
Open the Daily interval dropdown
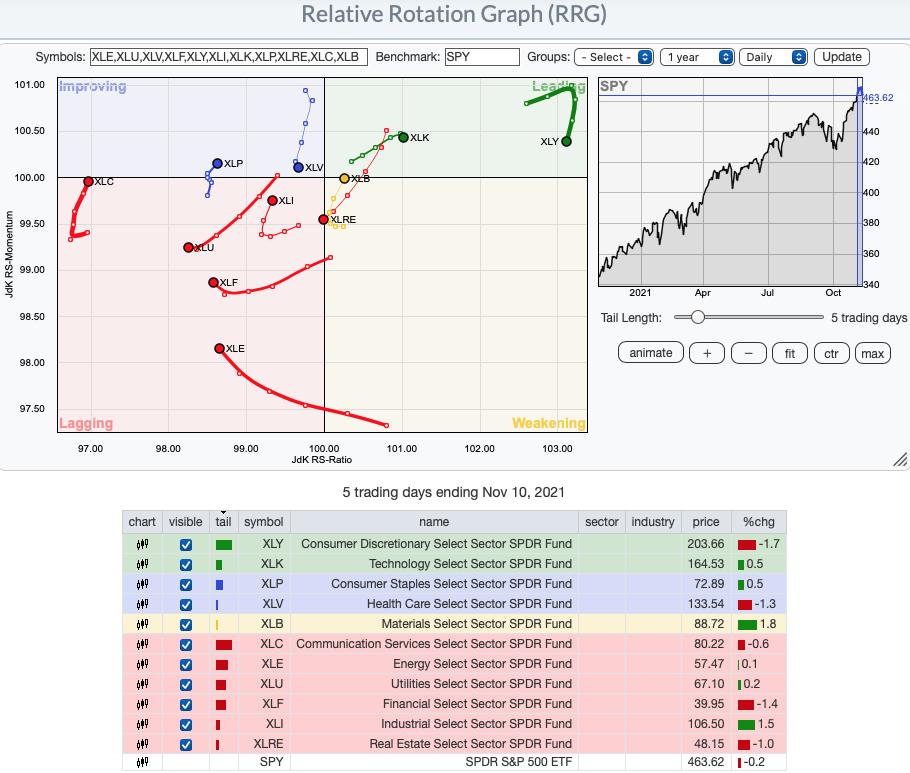click(x=773, y=57)
